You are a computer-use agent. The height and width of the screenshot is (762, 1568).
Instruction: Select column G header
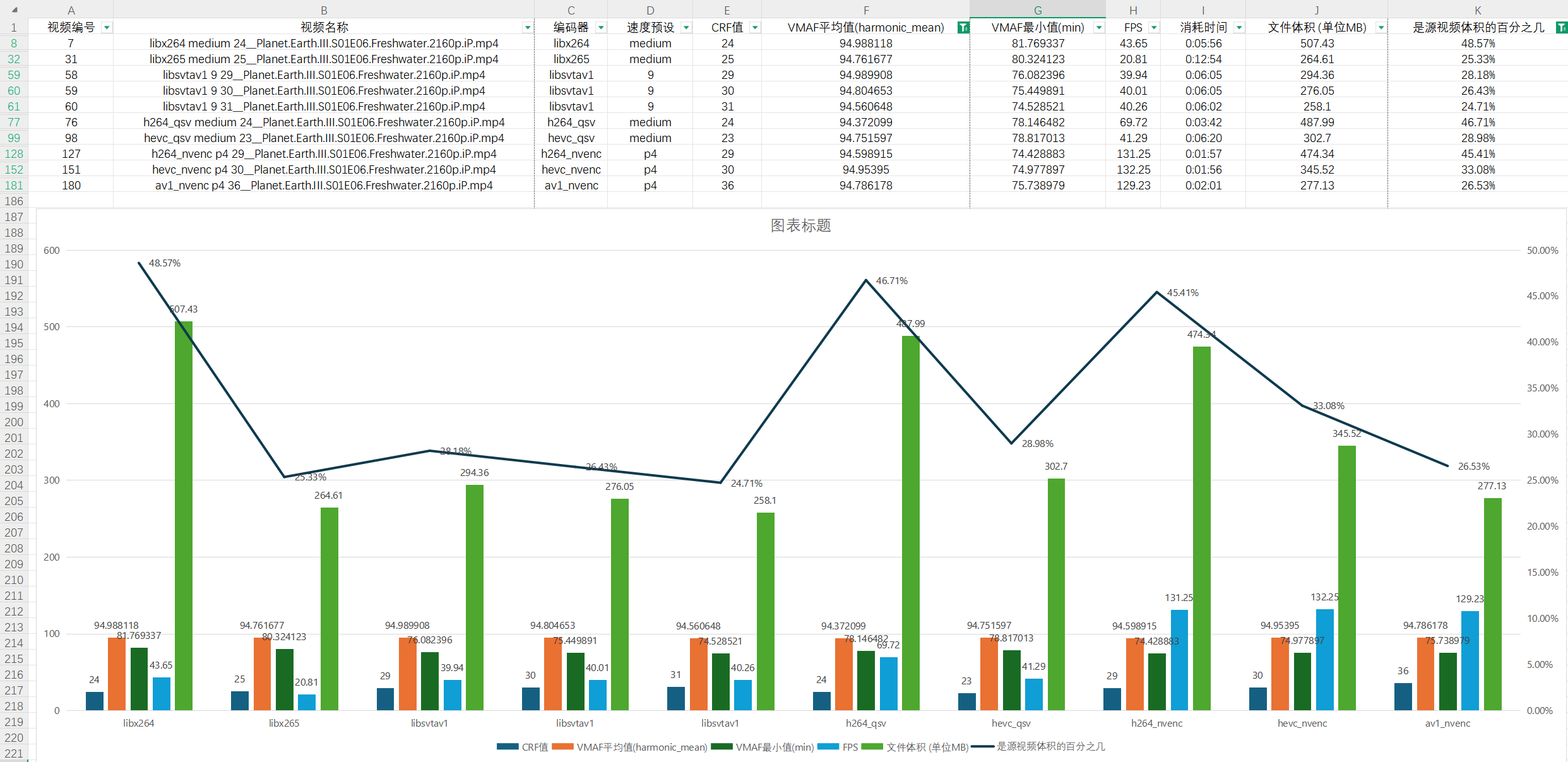1037,10
